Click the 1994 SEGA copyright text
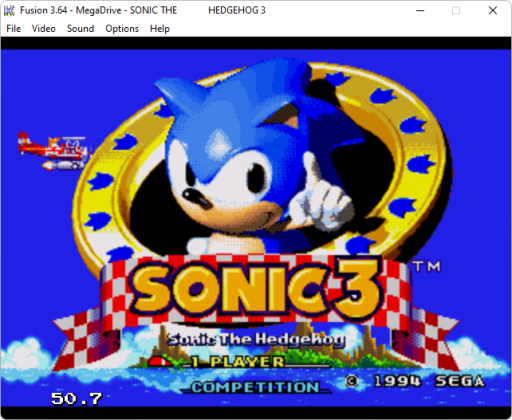Viewport: 512px width, 420px height. [415, 381]
